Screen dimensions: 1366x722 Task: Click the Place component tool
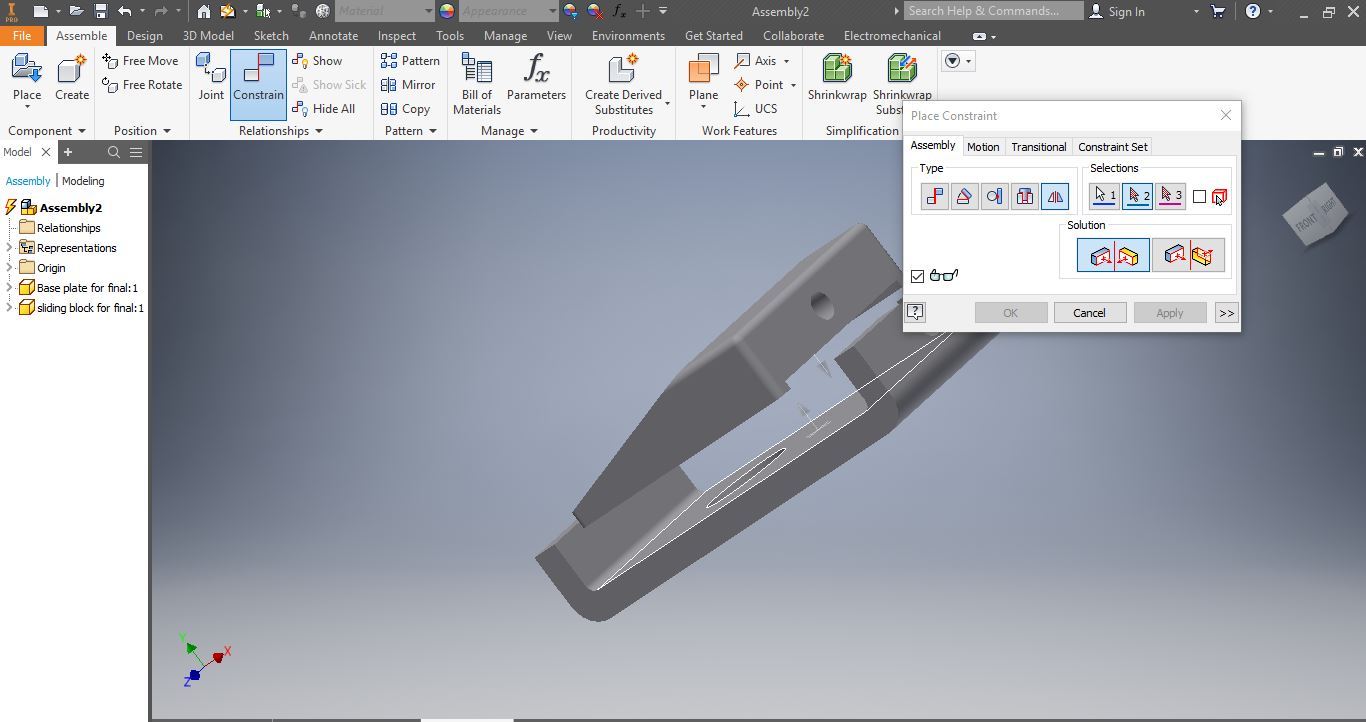(x=27, y=78)
